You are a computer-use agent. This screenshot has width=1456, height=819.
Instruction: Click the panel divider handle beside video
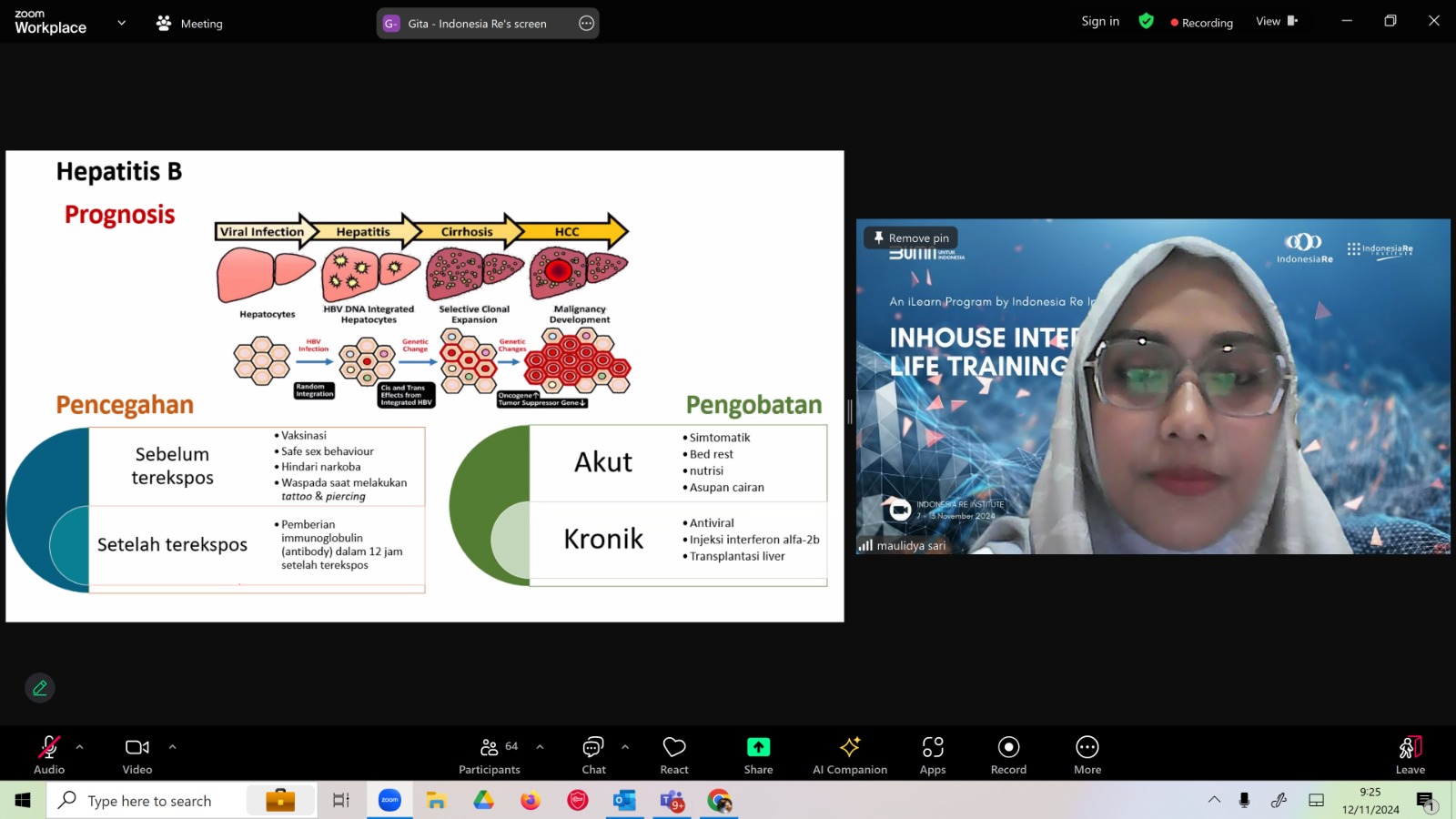pyautogui.click(x=850, y=411)
